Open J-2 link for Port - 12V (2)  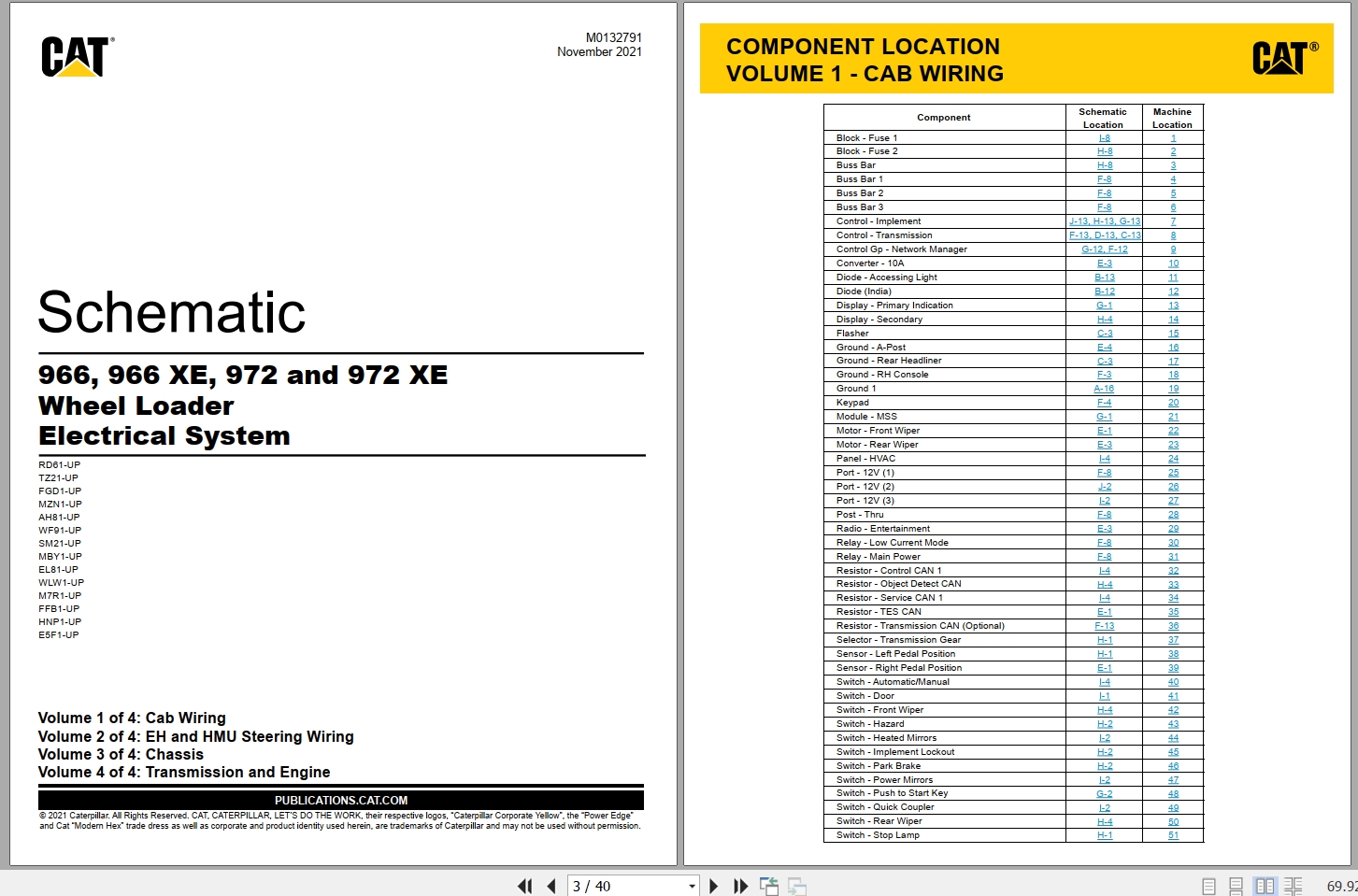click(x=1105, y=487)
